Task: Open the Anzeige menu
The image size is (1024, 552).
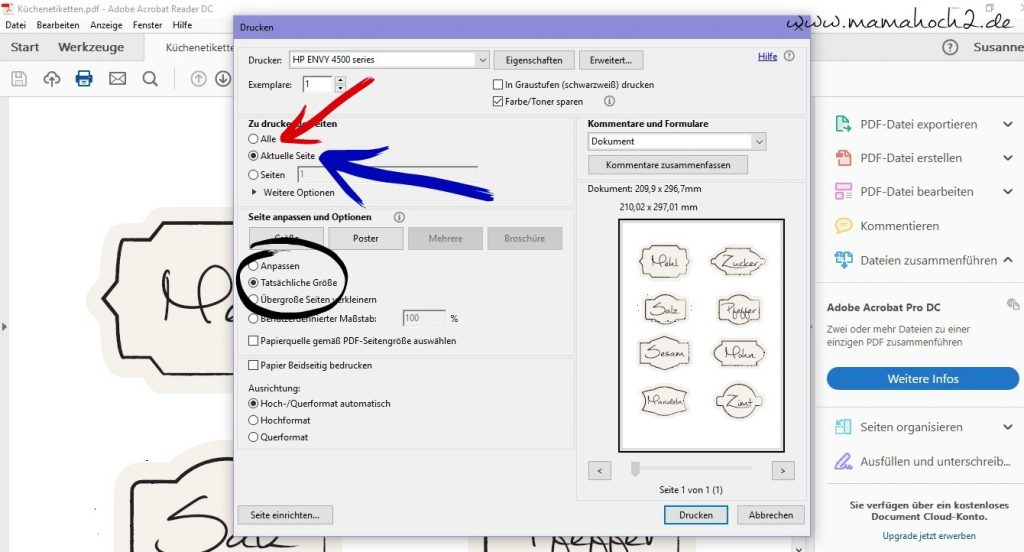Action: coord(106,25)
